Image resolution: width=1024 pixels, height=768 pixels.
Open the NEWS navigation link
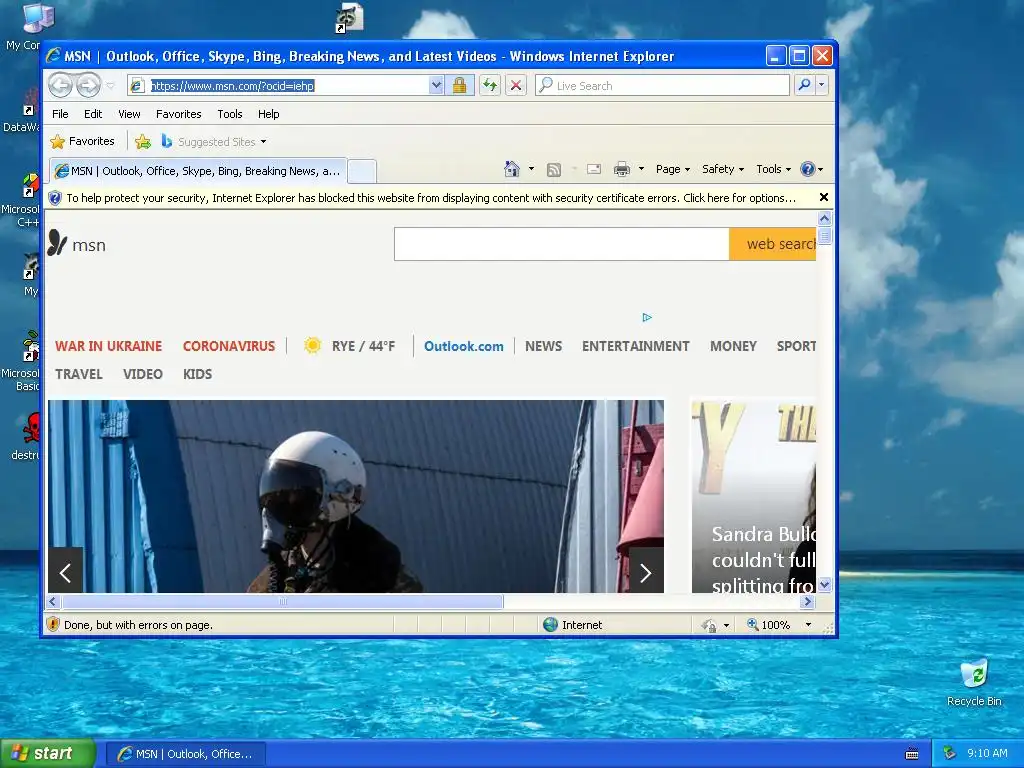[x=543, y=346]
